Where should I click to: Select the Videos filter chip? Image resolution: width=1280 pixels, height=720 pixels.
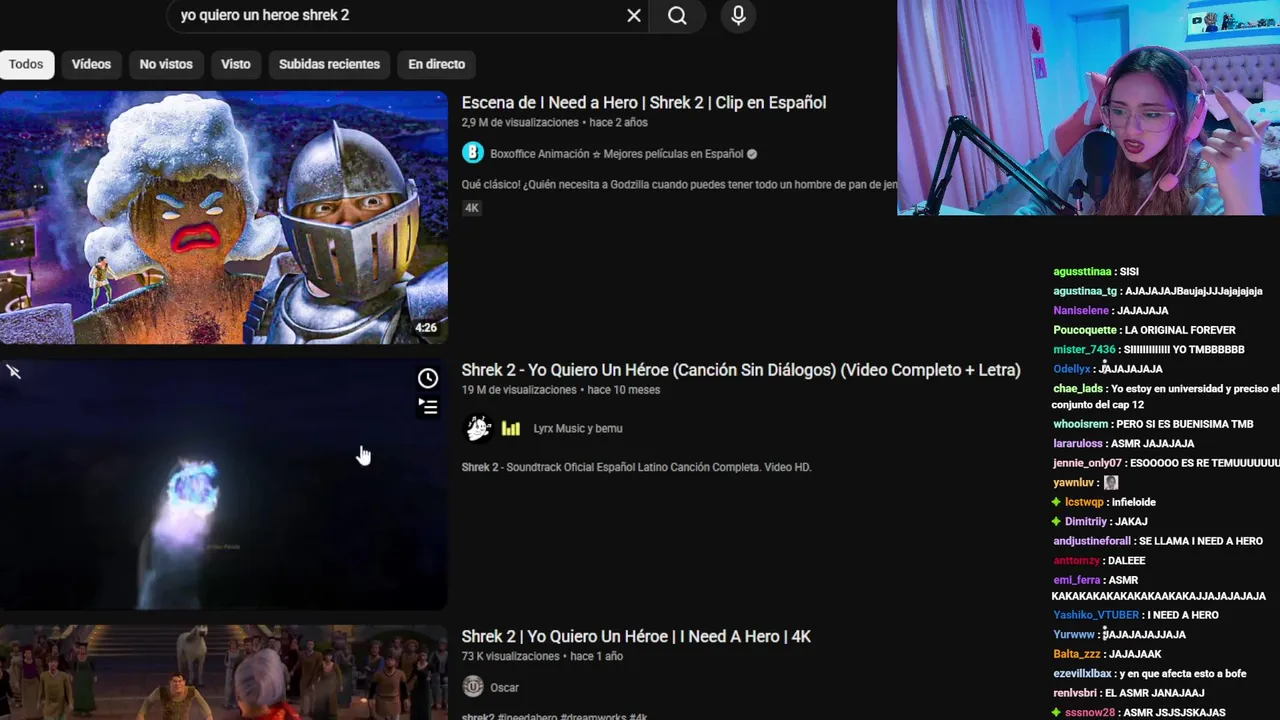(91, 64)
